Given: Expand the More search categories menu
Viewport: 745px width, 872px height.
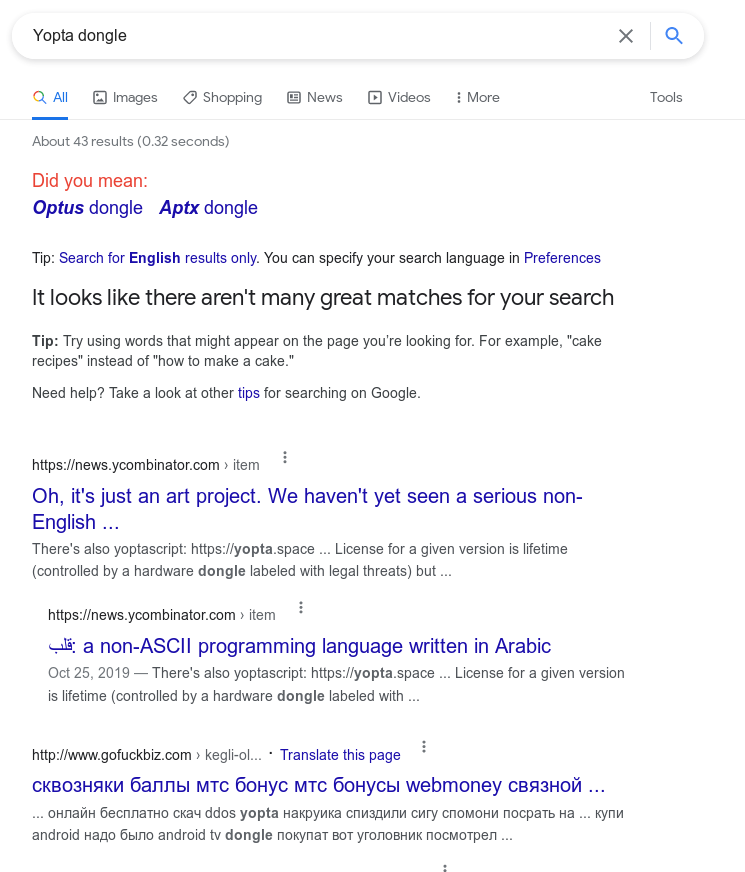Looking at the screenshot, I should pos(478,97).
